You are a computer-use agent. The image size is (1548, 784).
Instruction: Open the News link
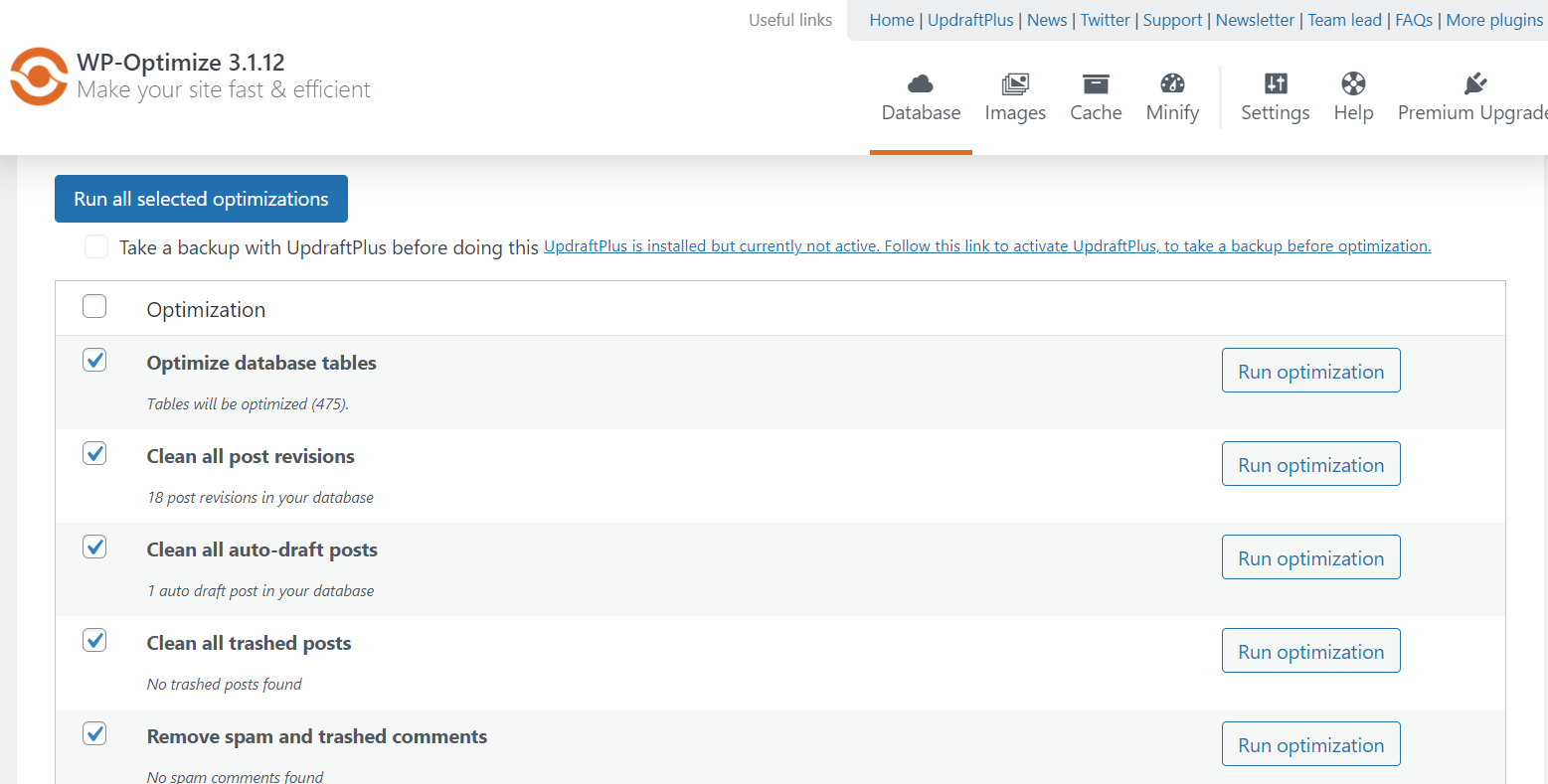(x=1047, y=20)
